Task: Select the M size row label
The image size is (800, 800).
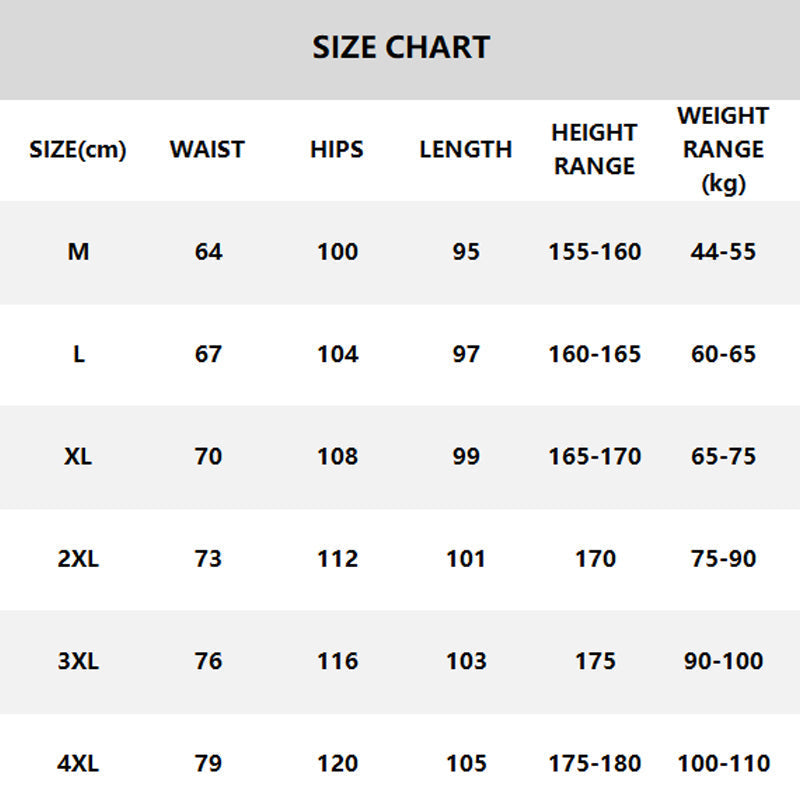Action: (78, 252)
